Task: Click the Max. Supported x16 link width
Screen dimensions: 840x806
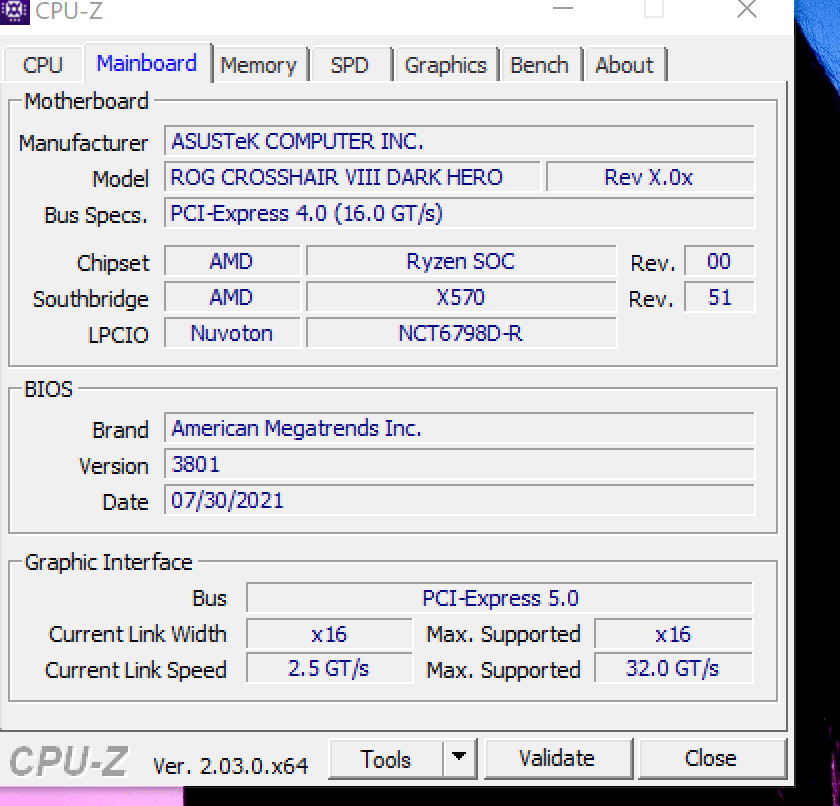Action: pos(673,634)
